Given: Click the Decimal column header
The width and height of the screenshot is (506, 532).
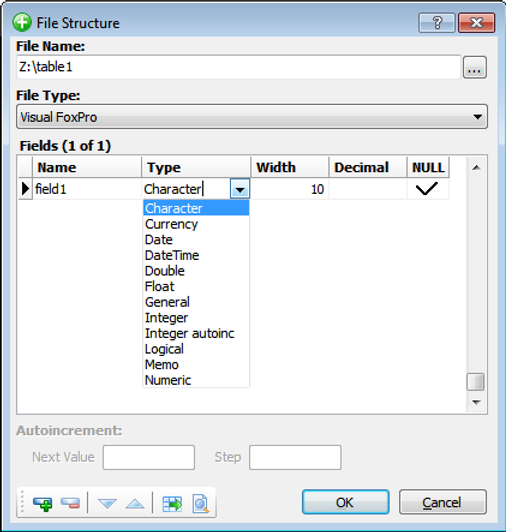Looking at the screenshot, I should [x=368, y=167].
